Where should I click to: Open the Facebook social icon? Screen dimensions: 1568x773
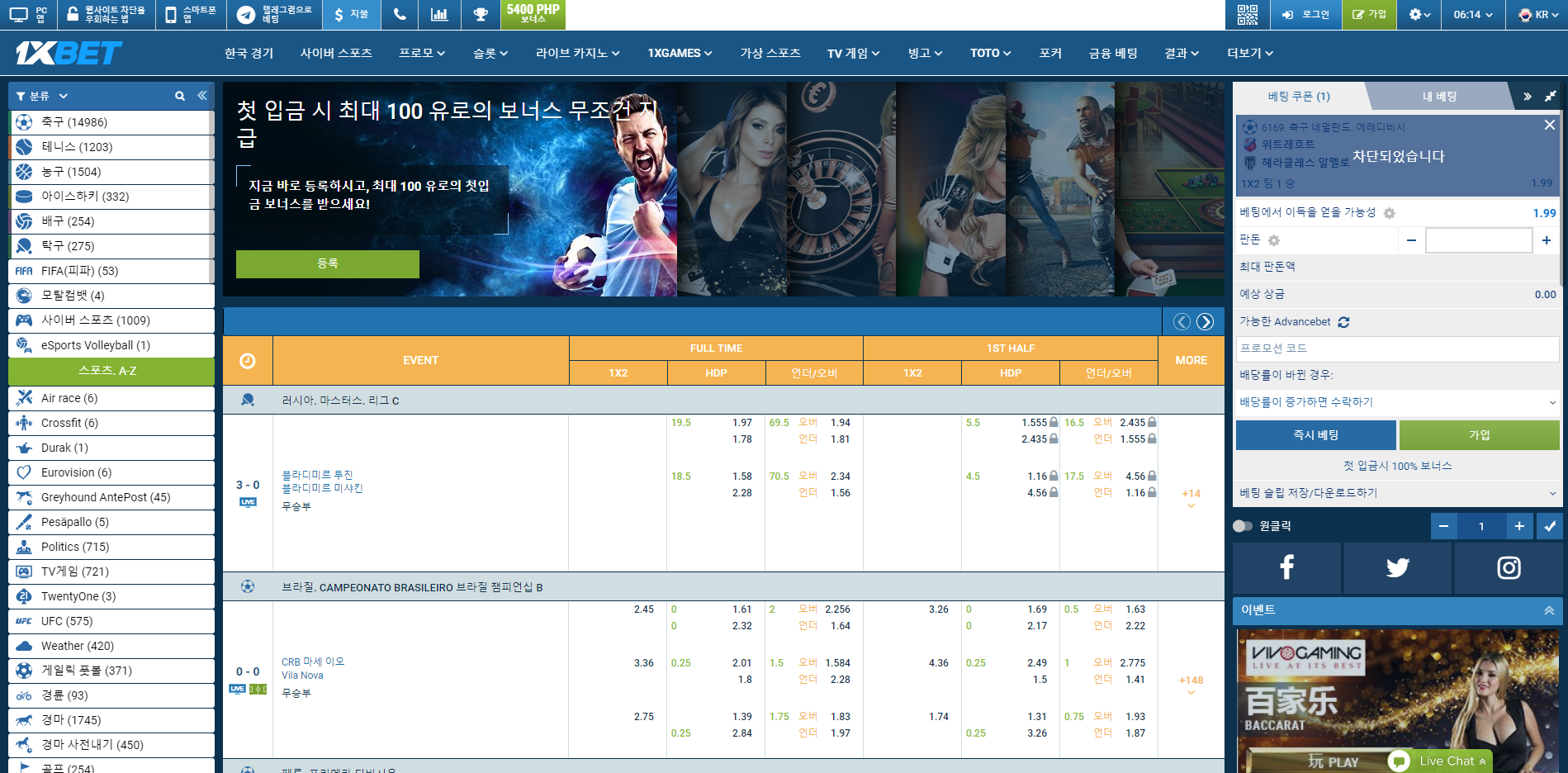point(1286,567)
